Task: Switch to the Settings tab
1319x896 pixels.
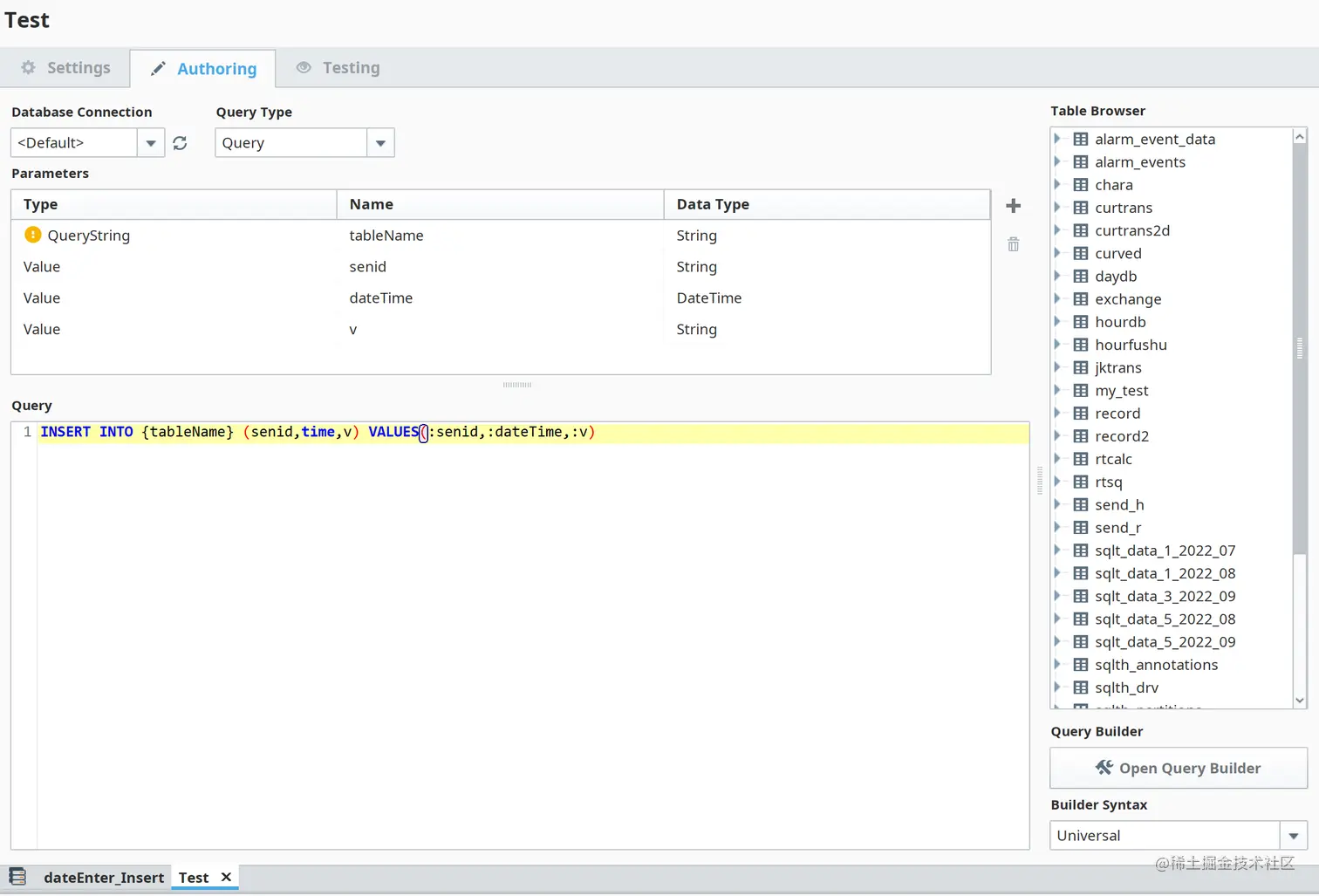Action: pos(66,68)
